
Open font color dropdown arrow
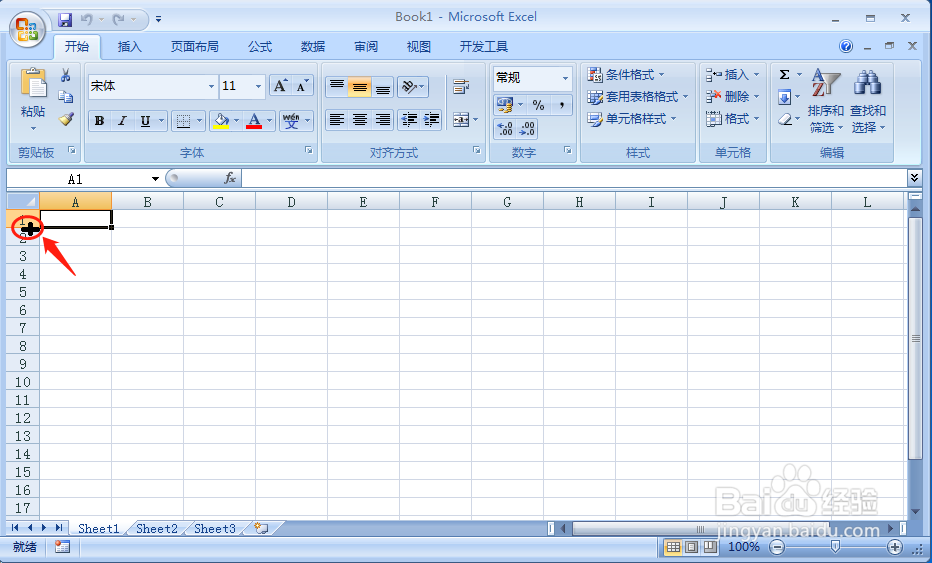click(x=269, y=121)
